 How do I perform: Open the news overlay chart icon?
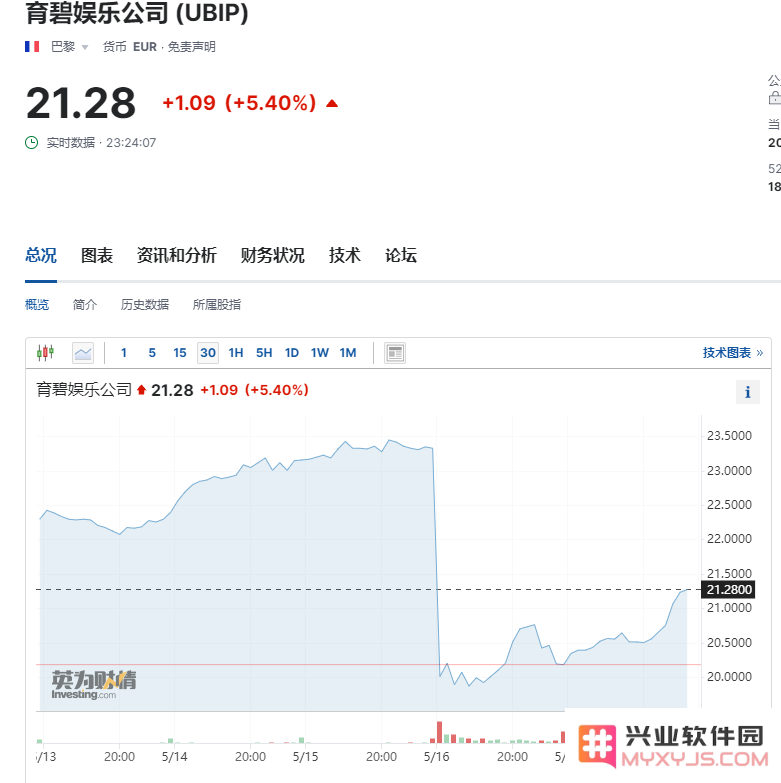(395, 353)
